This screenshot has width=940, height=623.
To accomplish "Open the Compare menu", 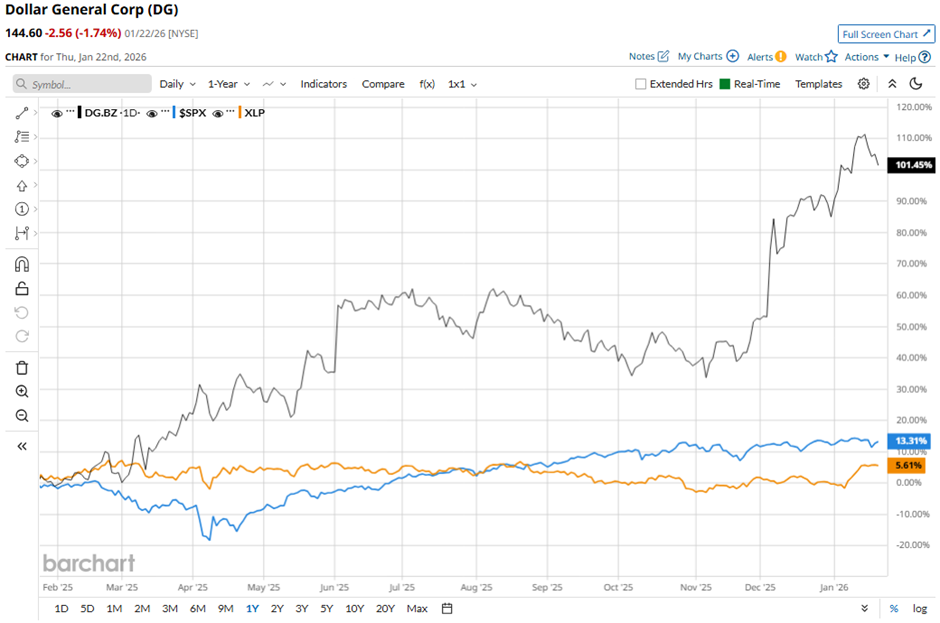I will pyautogui.click(x=383, y=84).
